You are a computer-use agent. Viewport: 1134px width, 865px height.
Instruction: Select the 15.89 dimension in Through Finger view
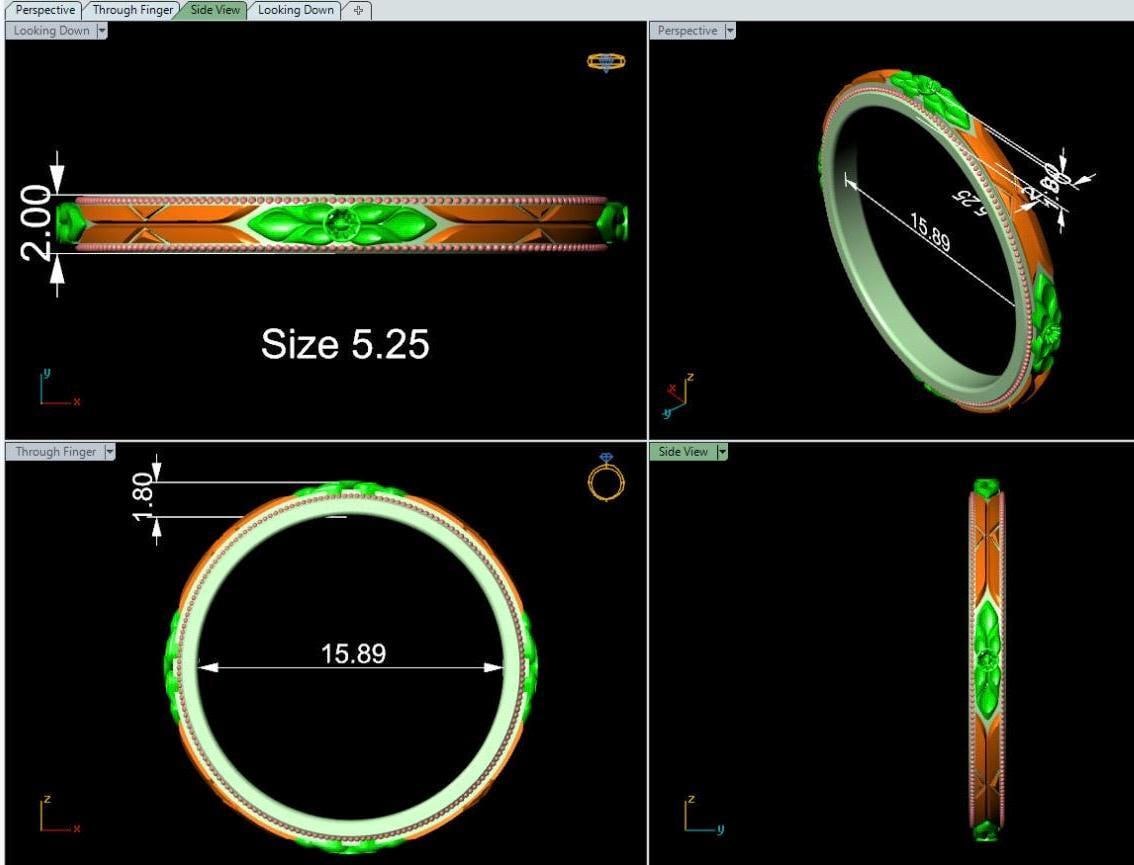353,654
